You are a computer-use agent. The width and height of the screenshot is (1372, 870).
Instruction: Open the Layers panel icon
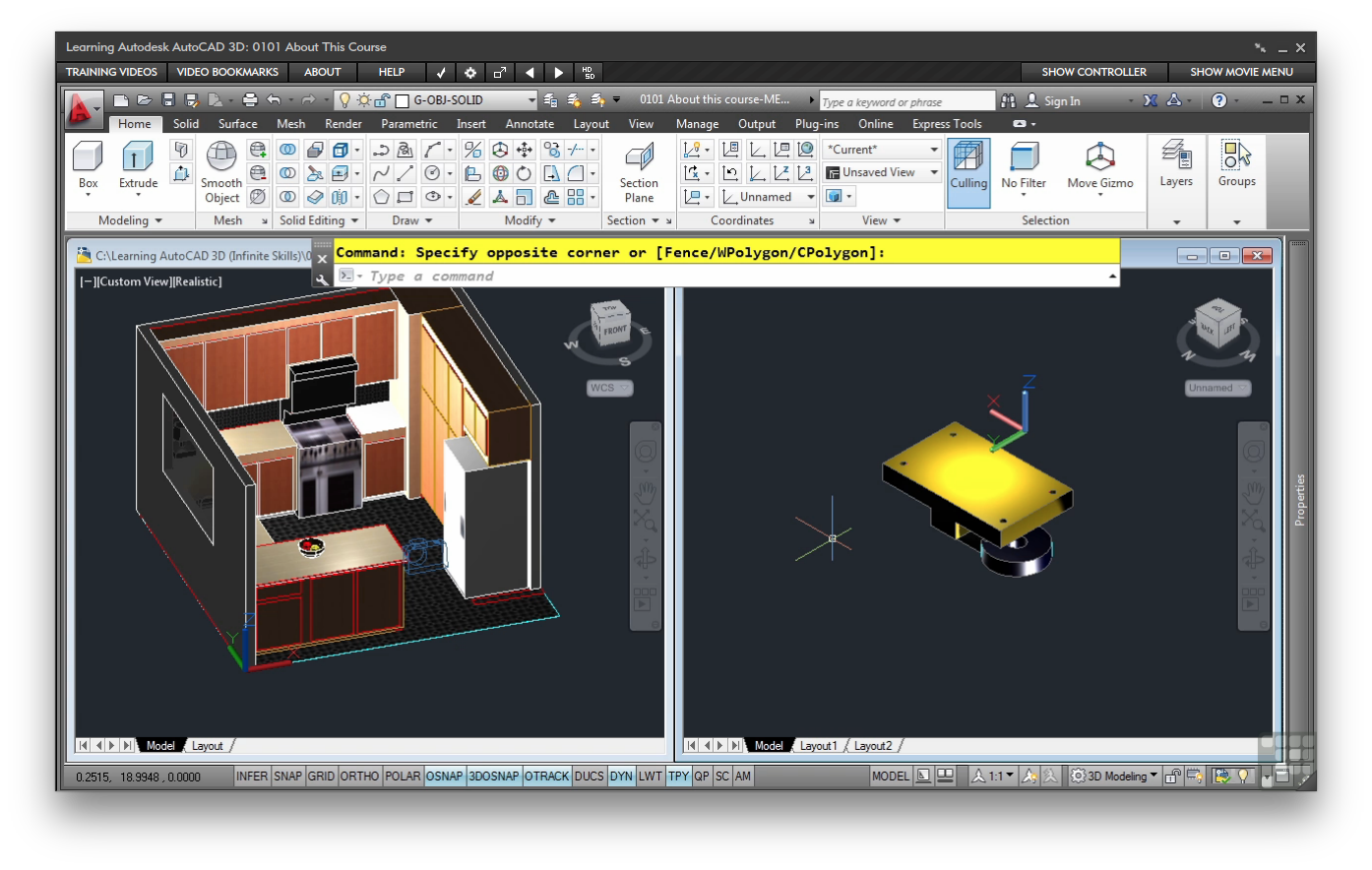click(x=1176, y=155)
